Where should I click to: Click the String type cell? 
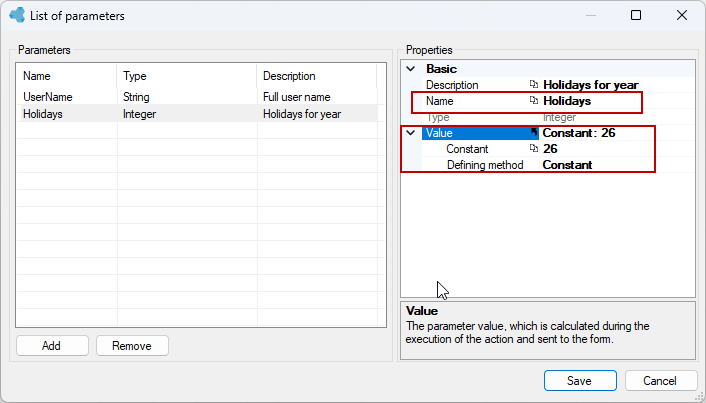136,97
